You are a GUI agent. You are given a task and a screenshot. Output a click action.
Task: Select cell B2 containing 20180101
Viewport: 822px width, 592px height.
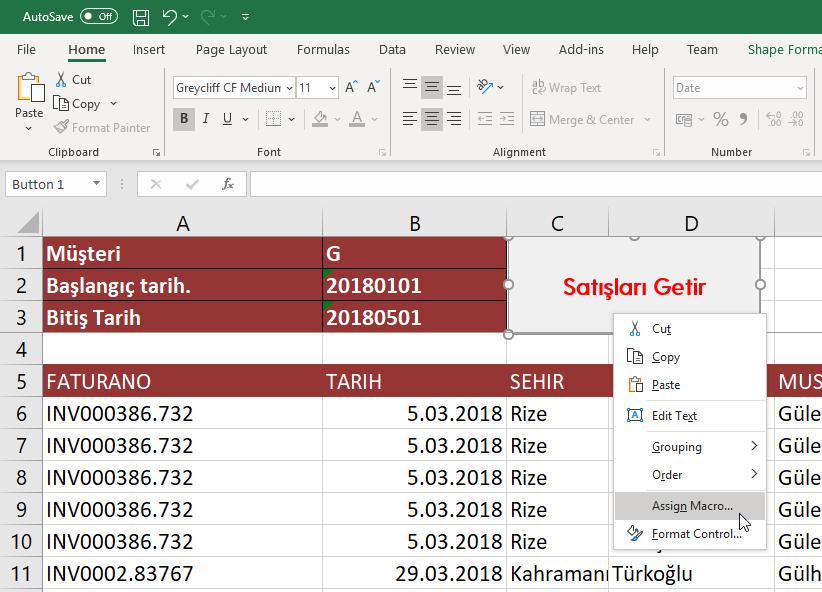(x=414, y=286)
